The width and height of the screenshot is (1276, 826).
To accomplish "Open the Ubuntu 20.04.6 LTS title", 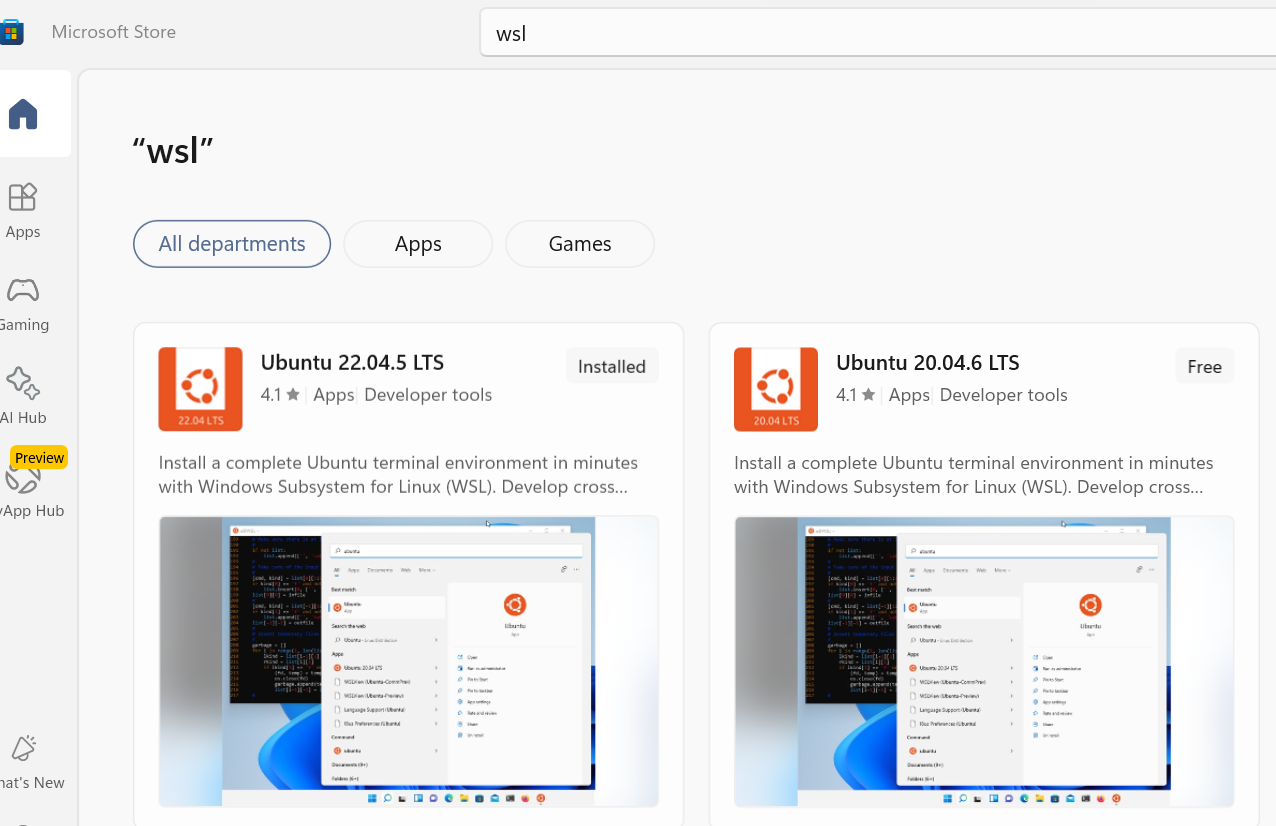I will (x=928, y=362).
